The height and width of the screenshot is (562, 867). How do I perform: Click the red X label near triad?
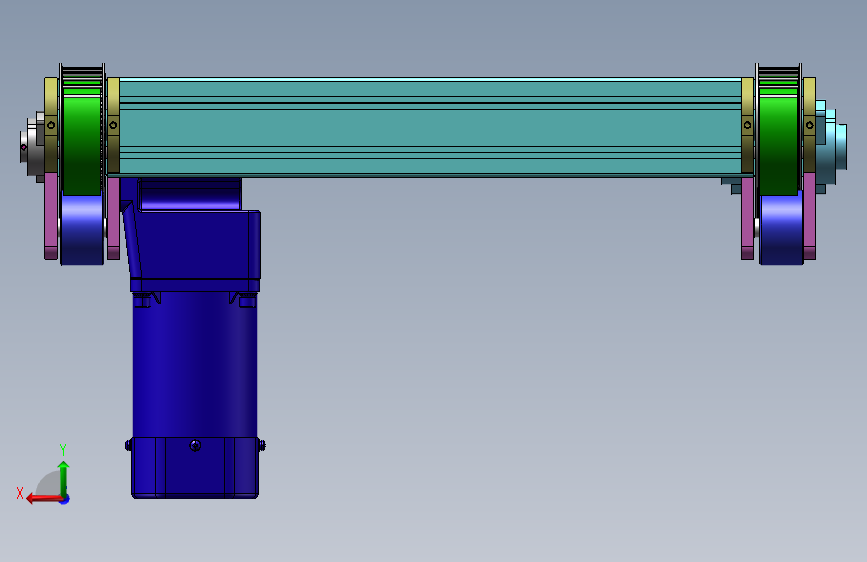coord(20,493)
